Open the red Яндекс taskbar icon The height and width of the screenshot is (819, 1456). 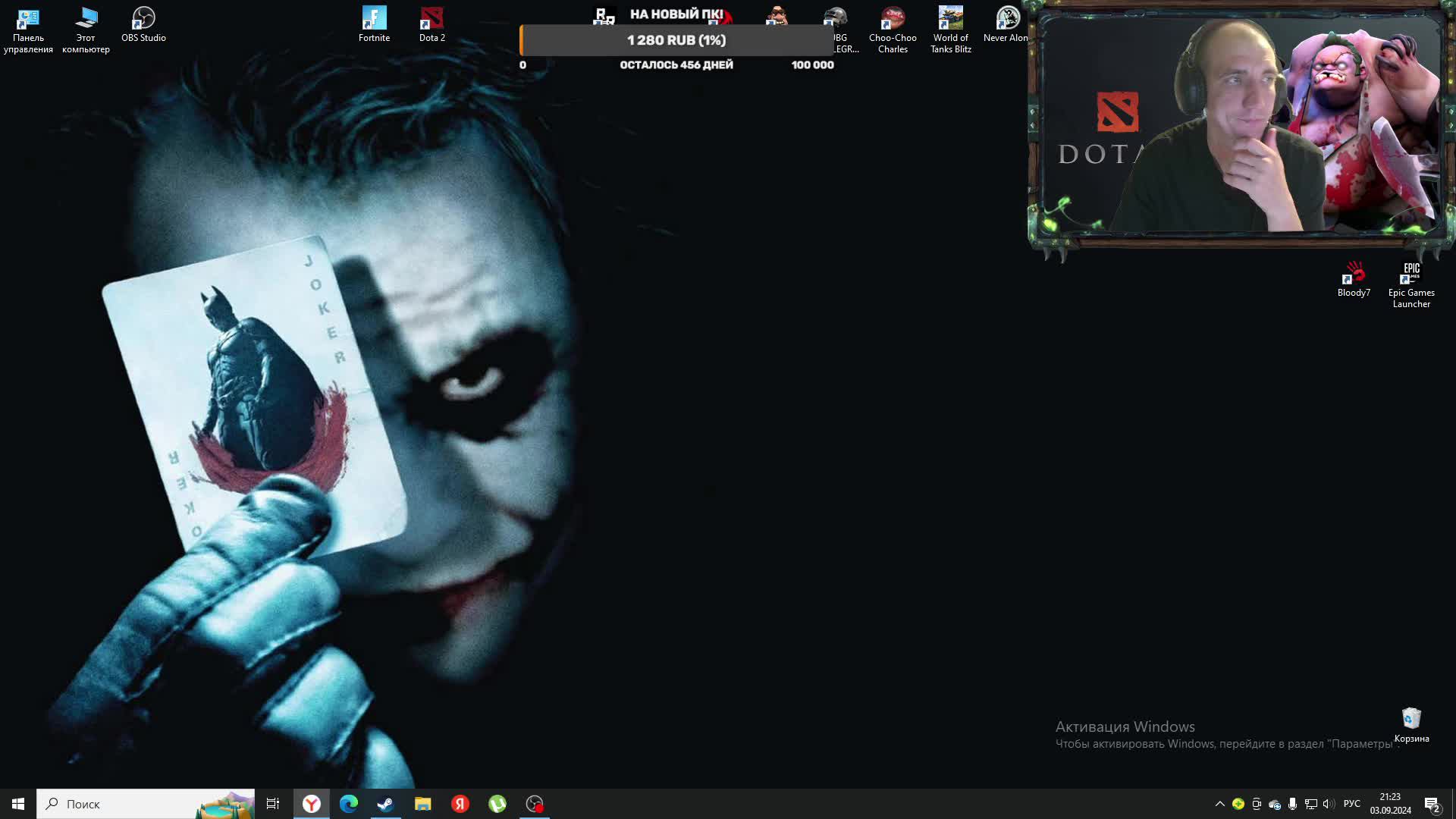click(460, 804)
